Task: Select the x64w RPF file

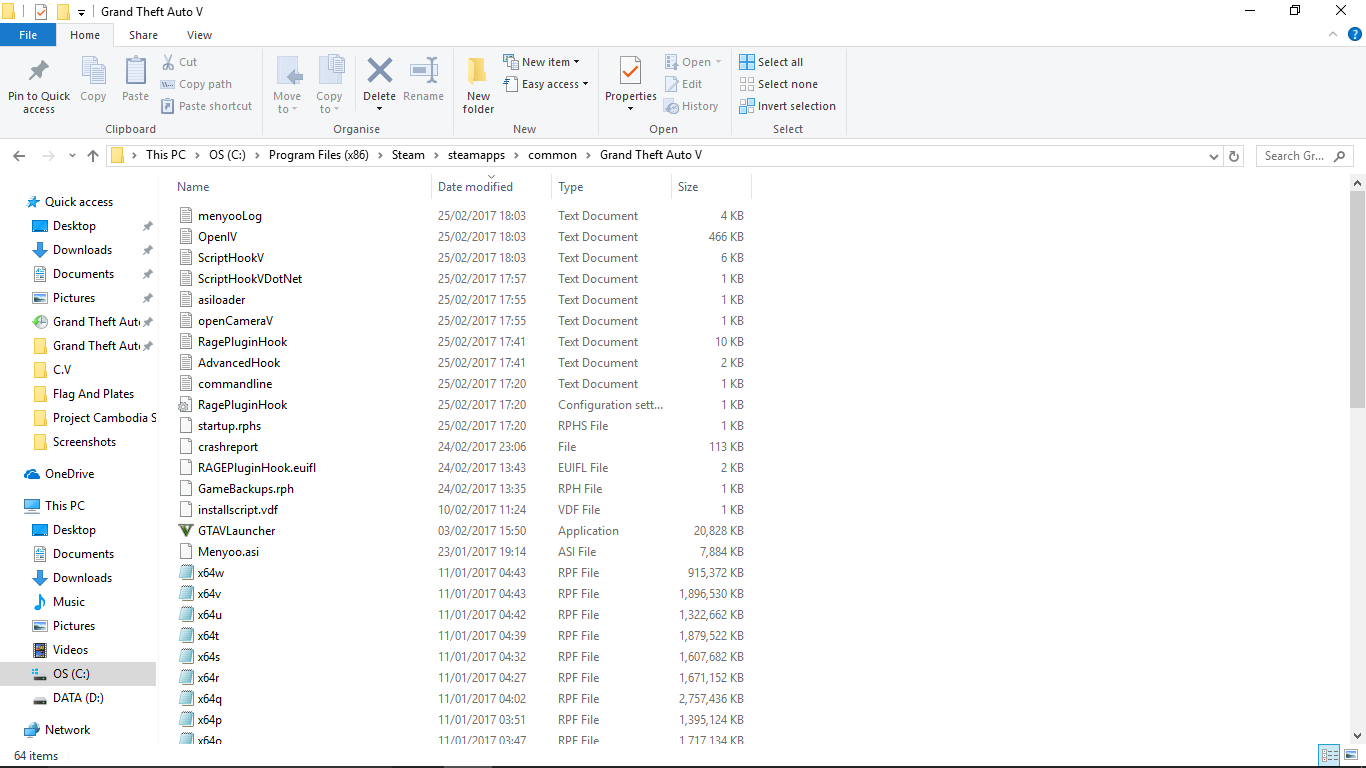Action: (210, 573)
